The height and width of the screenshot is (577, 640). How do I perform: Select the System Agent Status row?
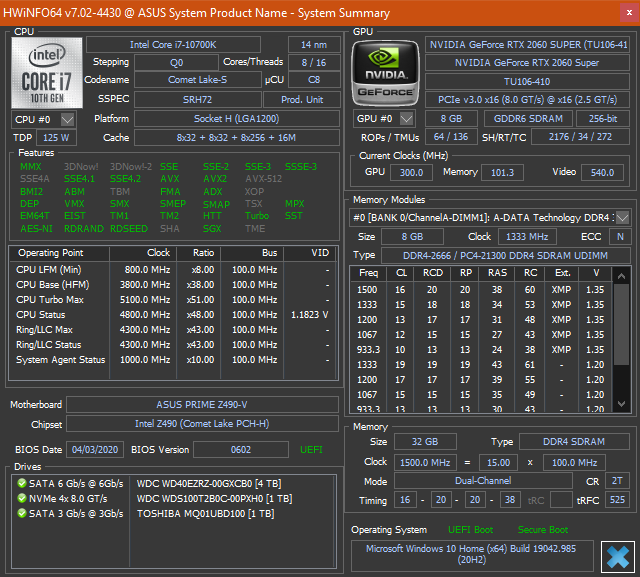tap(173, 360)
